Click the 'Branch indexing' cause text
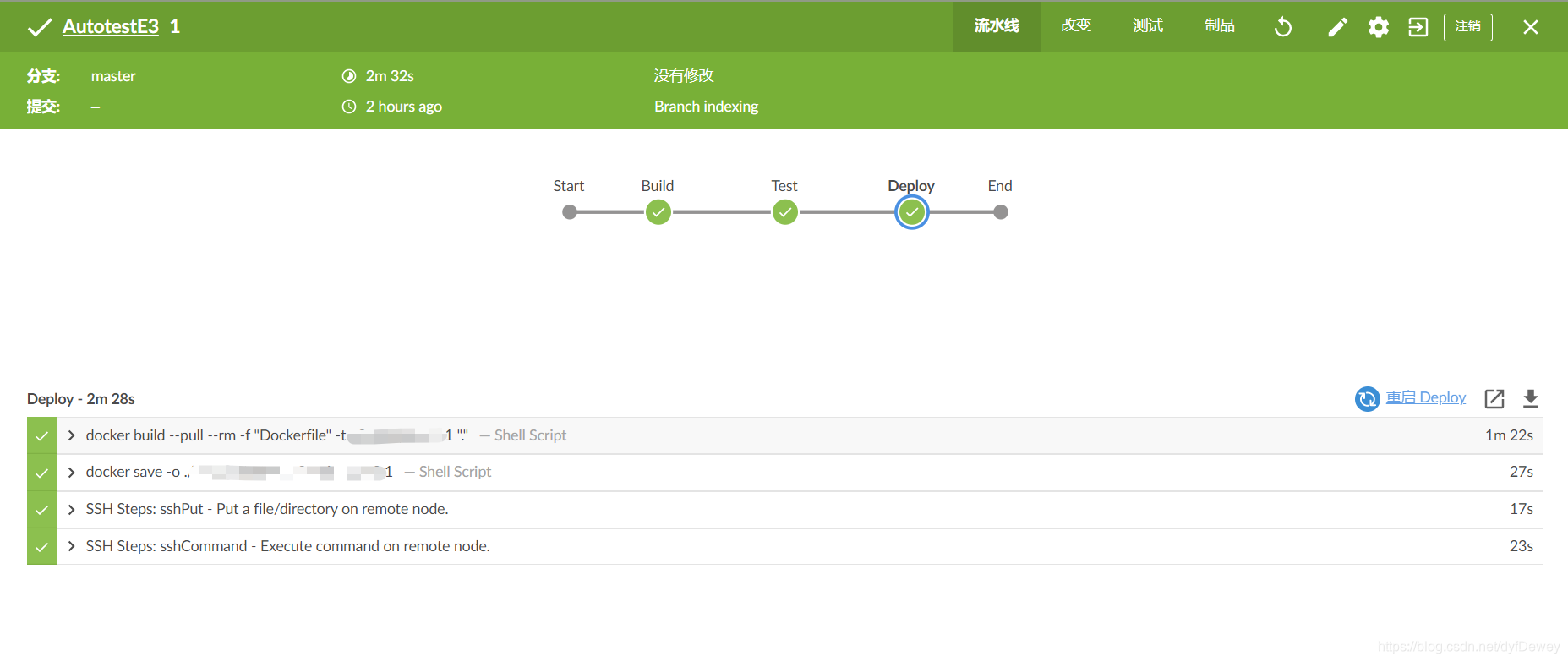Image resolution: width=1568 pixels, height=662 pixels. (706, 107)
